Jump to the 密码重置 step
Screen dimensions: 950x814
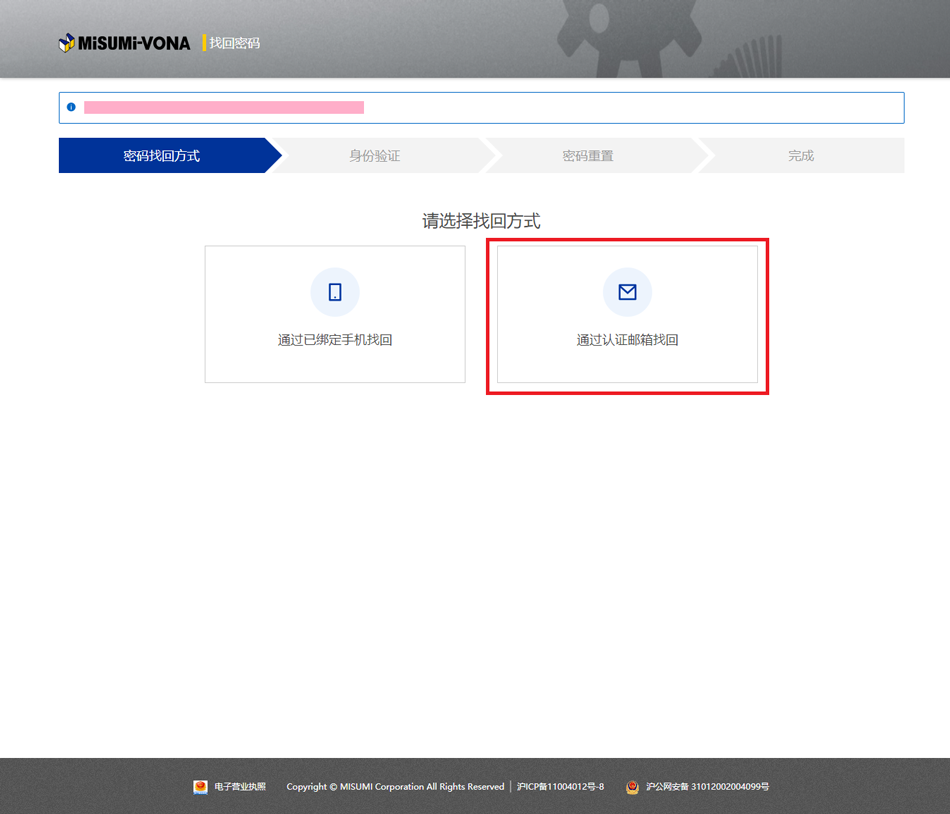[588, 156]
